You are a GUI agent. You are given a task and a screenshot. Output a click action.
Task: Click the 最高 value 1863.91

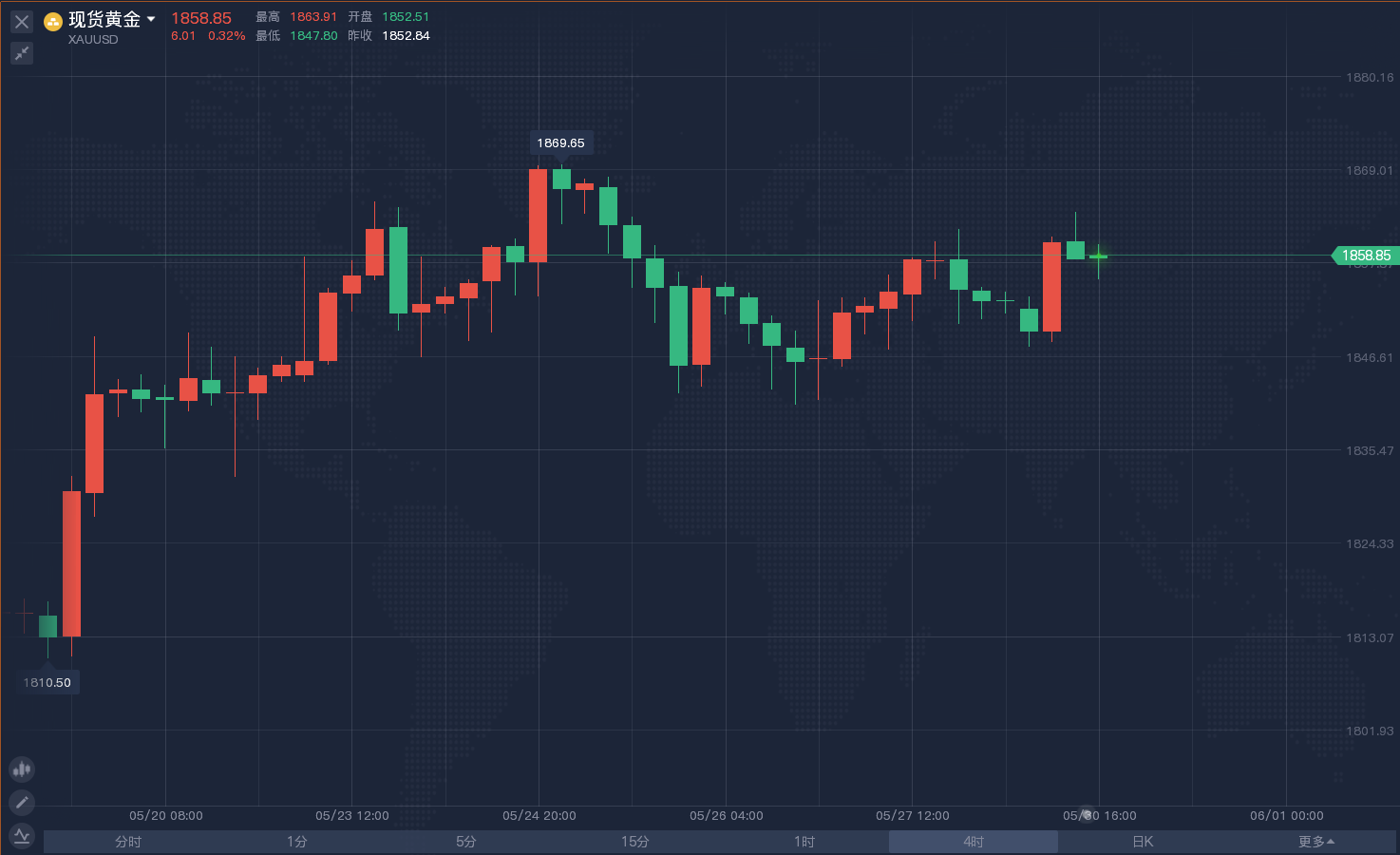click(x=313, y=17)
